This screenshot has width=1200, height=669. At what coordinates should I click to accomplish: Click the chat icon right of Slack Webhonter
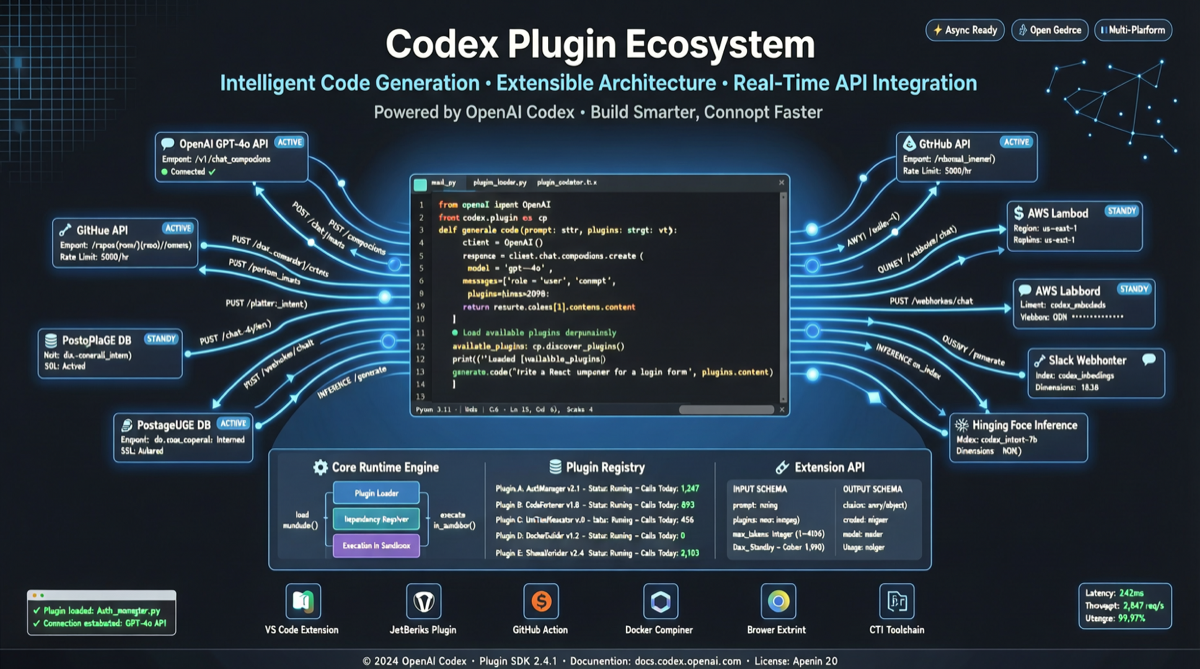(x=1149, y=359)
